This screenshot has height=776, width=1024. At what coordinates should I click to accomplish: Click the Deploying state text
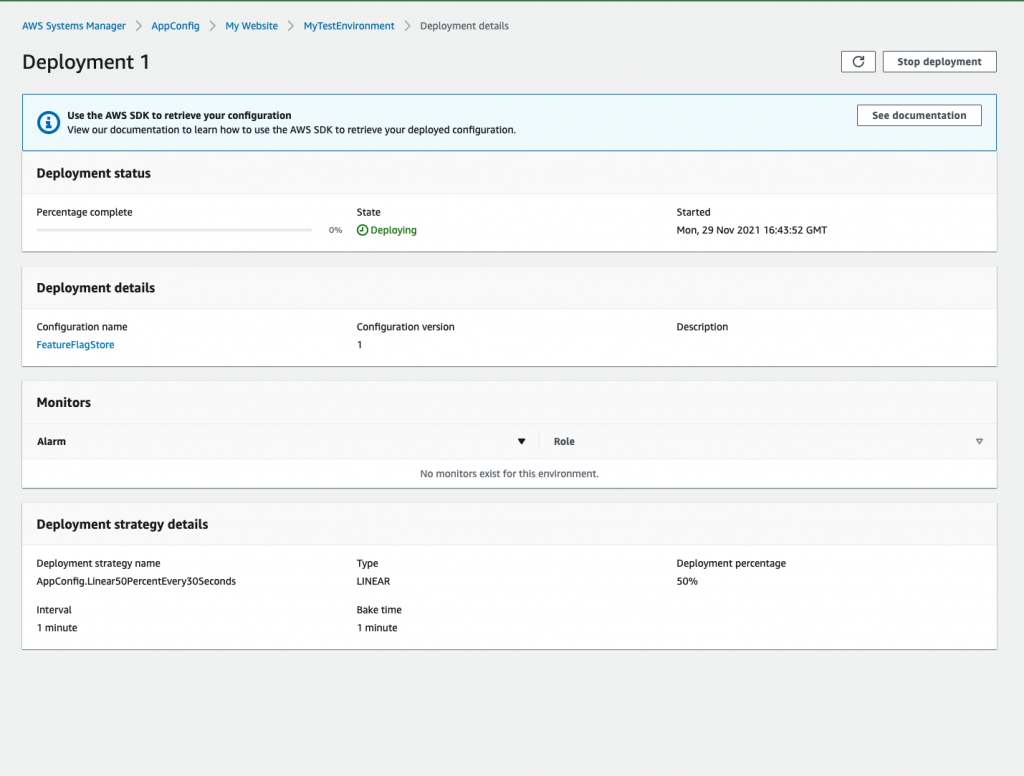[x=393, y=230]
